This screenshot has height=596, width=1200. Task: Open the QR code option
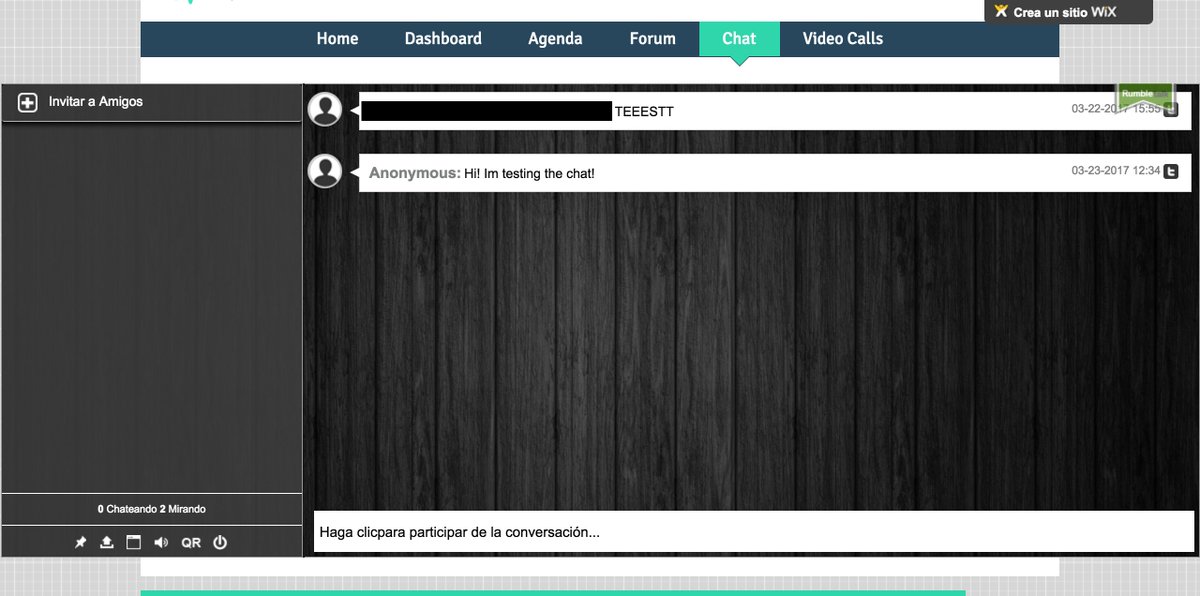pos(191,542)
